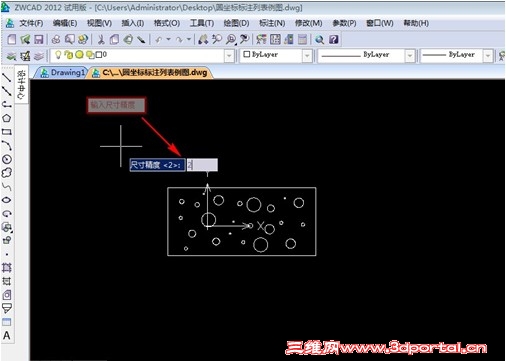Redo the last undone action

[x=180, y=40]
